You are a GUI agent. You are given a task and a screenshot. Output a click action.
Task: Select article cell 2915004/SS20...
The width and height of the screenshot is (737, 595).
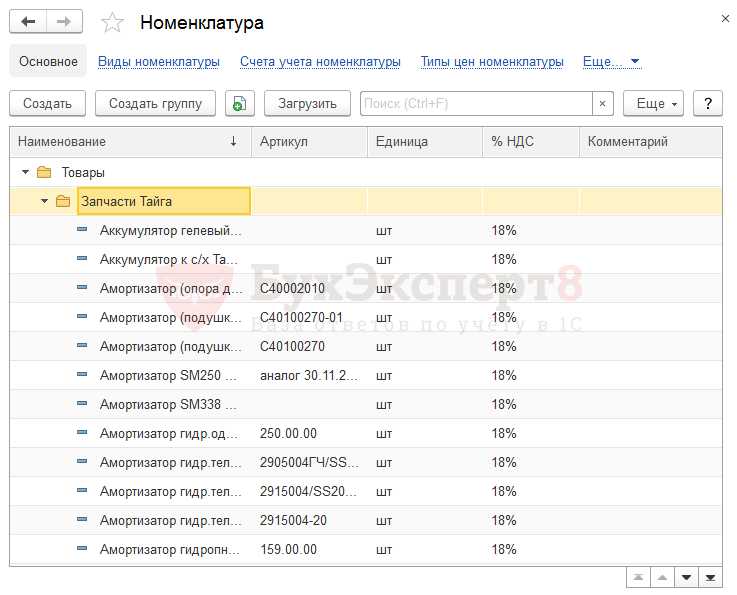pos(308,492)
